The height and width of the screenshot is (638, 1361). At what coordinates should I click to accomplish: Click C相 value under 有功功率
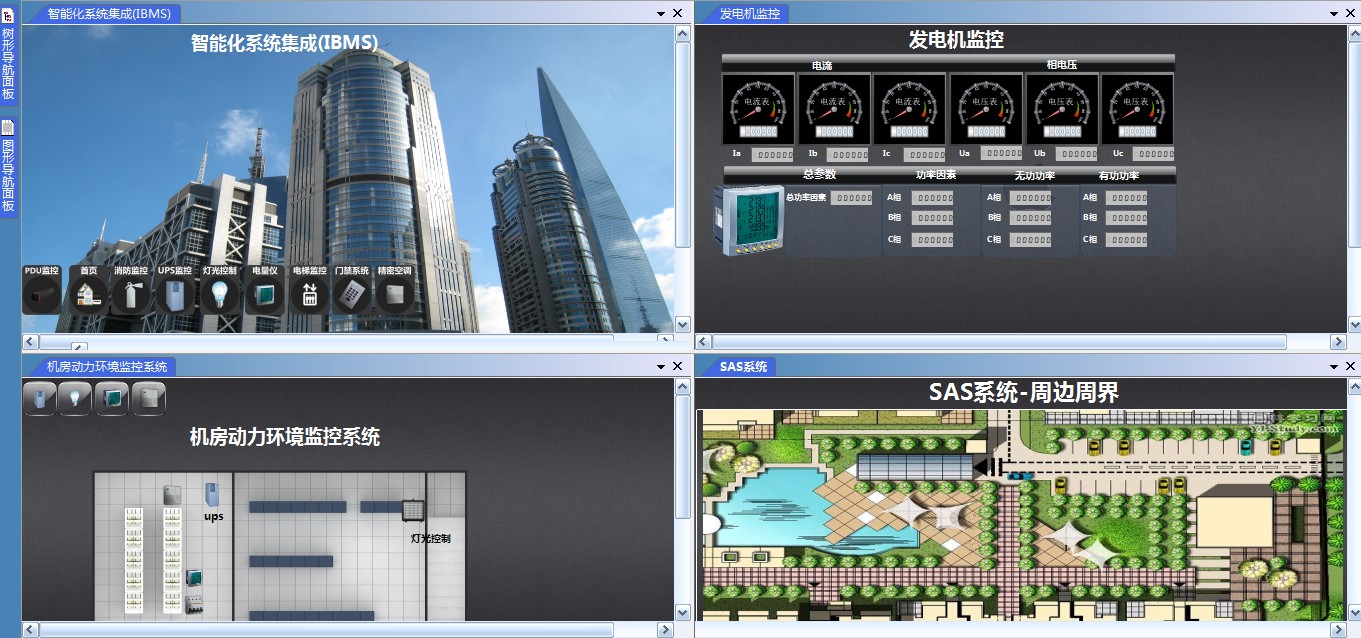click(1126, 240)
